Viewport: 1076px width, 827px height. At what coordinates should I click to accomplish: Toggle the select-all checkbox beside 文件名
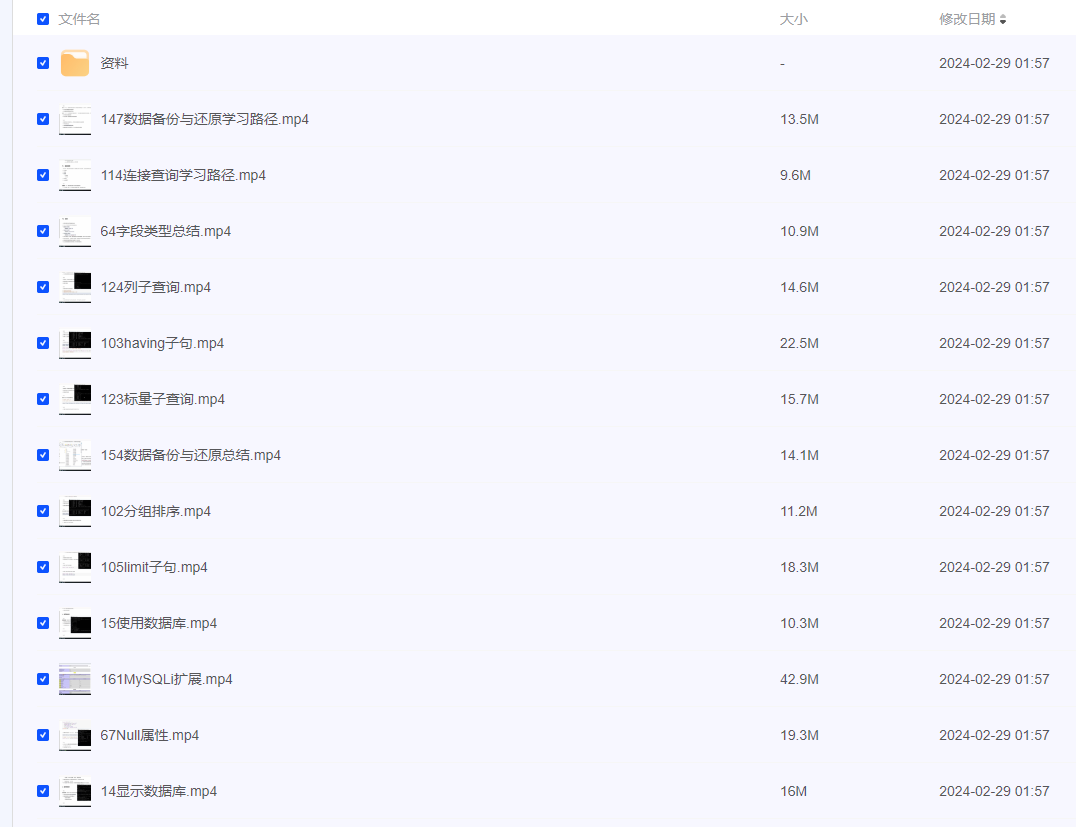(x=43, y=19)
